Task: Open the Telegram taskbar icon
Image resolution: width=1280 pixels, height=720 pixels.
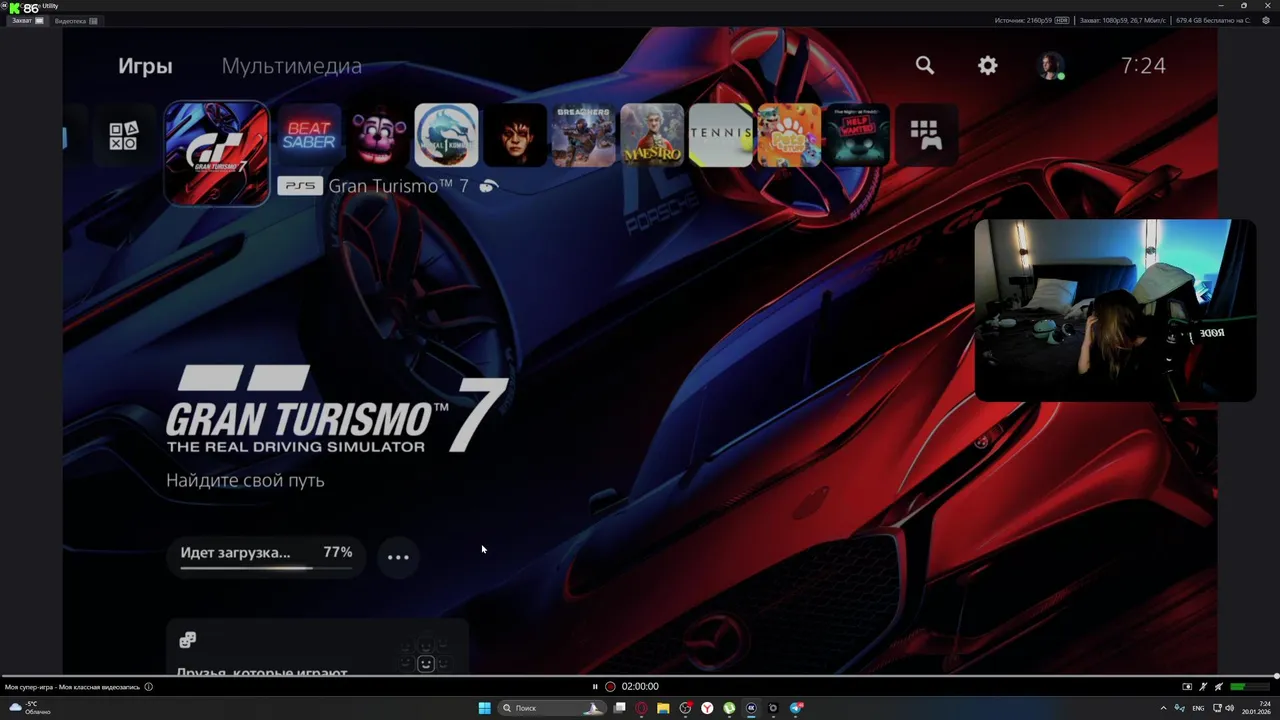Action: (x=796, y=708)
